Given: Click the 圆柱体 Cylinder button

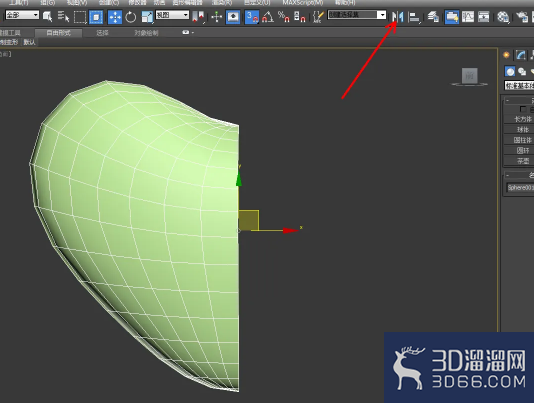Looking at the screenshot, I should [x=519, y=140].
